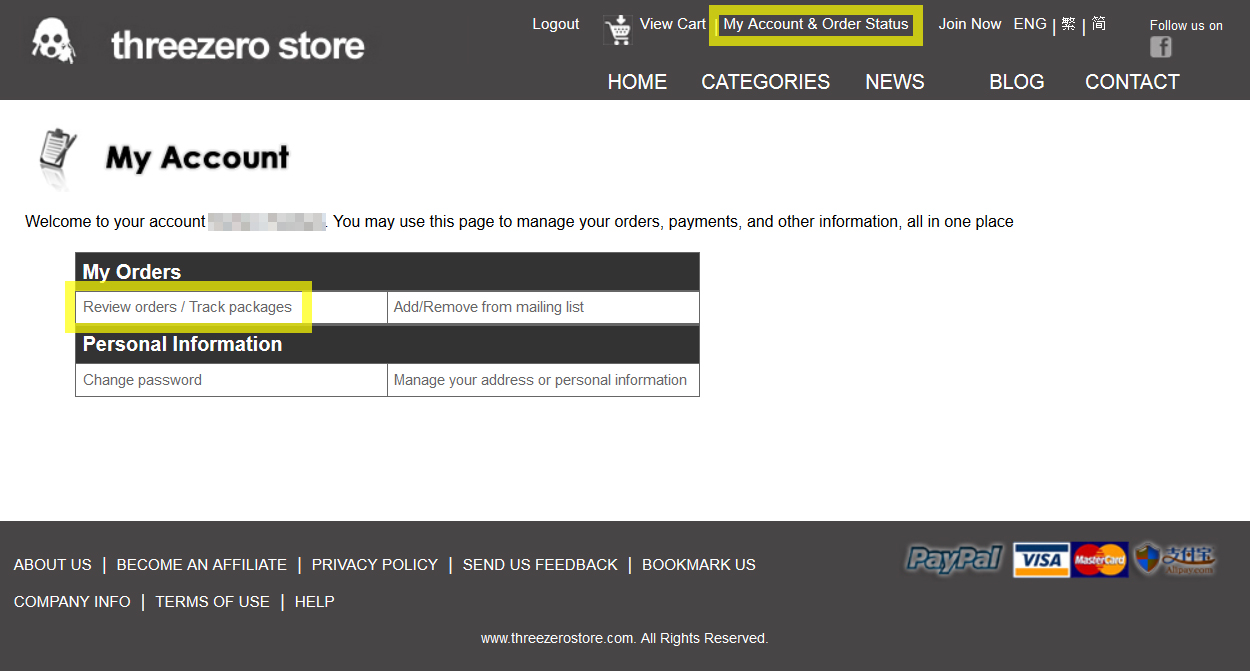Switch language to Traditional Chinese 繁
1250x671 pixels.
tap(1068, 24)
